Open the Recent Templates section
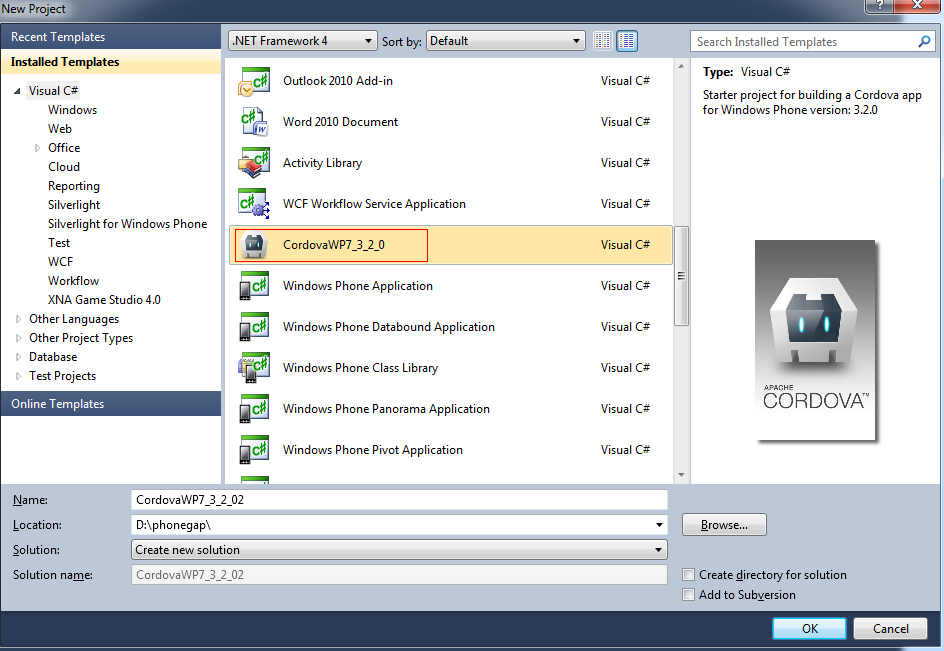The height and width of the screenshot is (651, 944). pyautogui.click(x=111, y=37)
